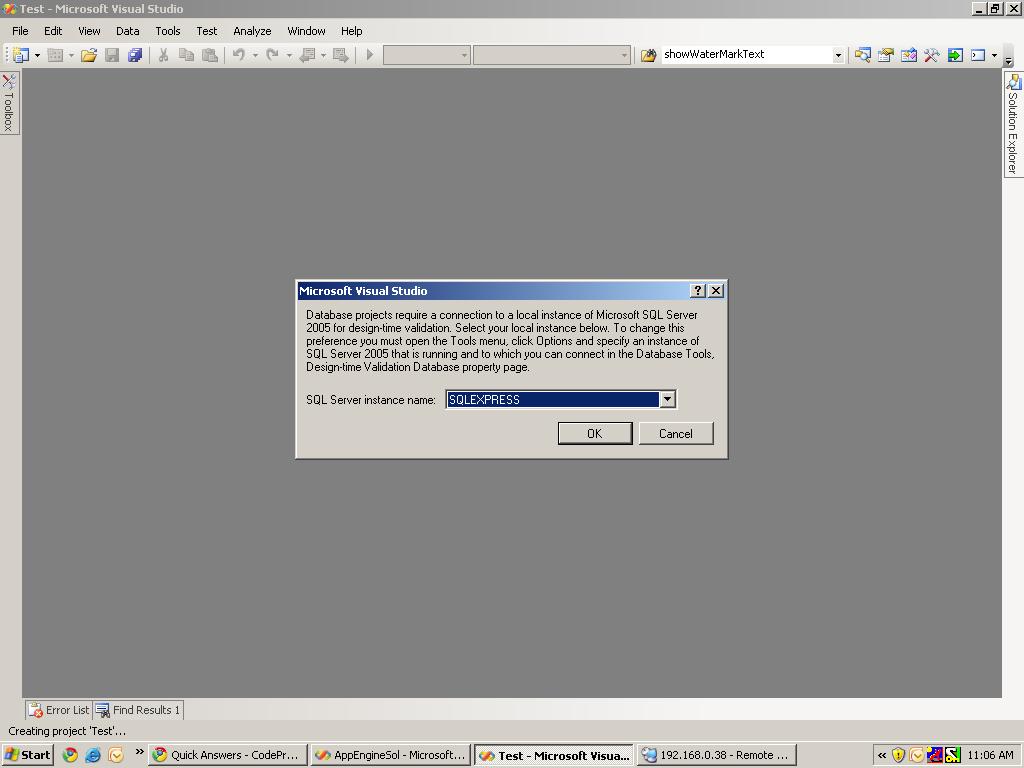The height and width of the screenshot is (768, 1024).
Task: Expand the Add New Item dropdown arrow
Action: point(71,56)
